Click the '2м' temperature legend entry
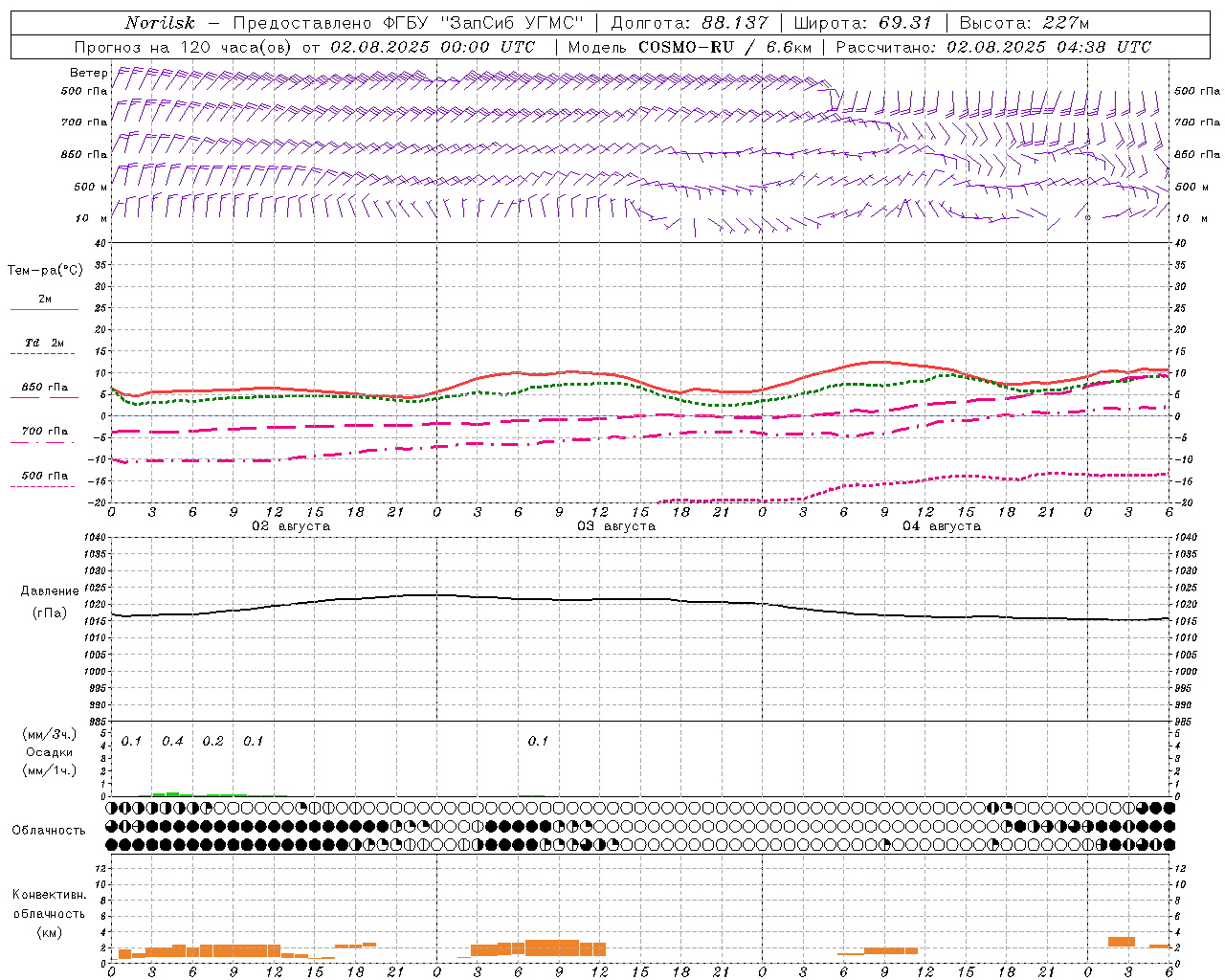 45,299
